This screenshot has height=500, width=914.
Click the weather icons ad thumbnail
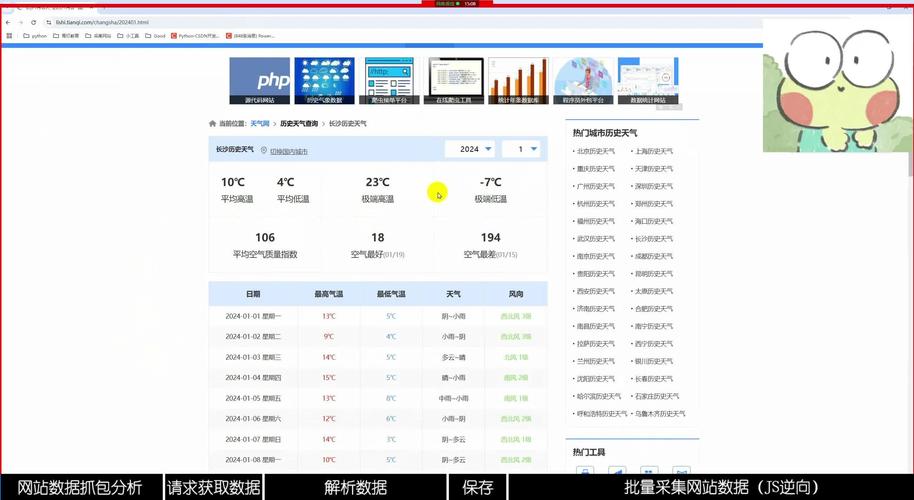click(x=324, y=80)
